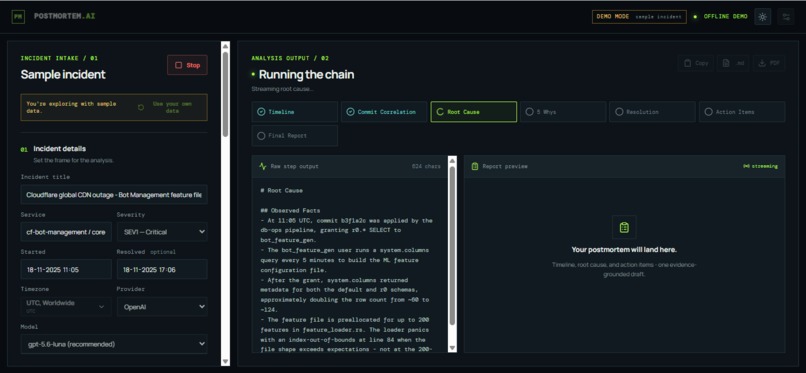Viewport: 806px width, 373px height.
Task: Click the intake panel scrollbar thumb
Action: pyautogui.click(x=225, y=94)
